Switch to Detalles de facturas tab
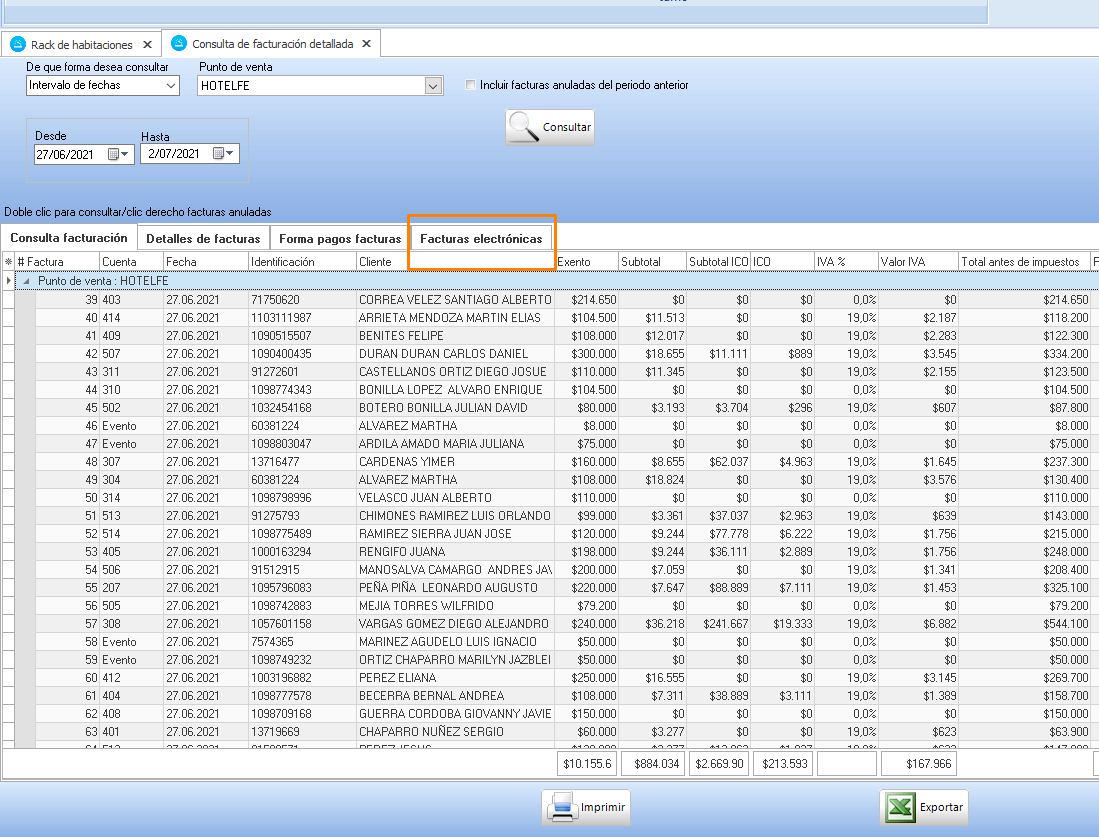Image resolution: width=1099 pixels, height=837 pixels. pyautogui.click(x=203, y=239)
